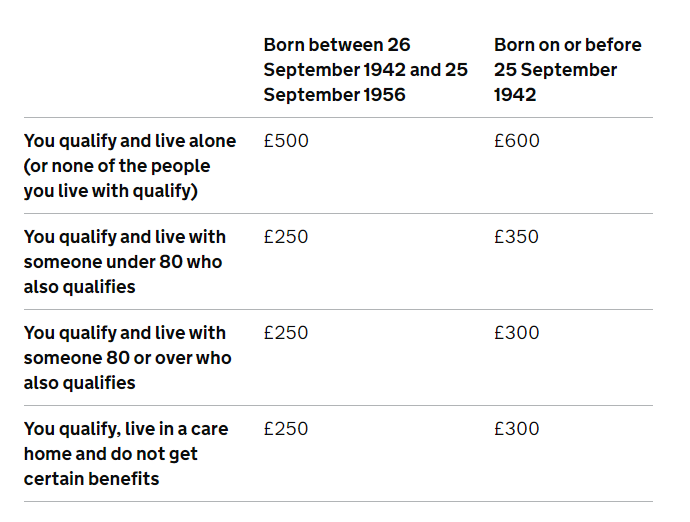Click the 'September 1956' text in the header
The image size is (690, 522).
pyautogui.click(x=334, y=95)
